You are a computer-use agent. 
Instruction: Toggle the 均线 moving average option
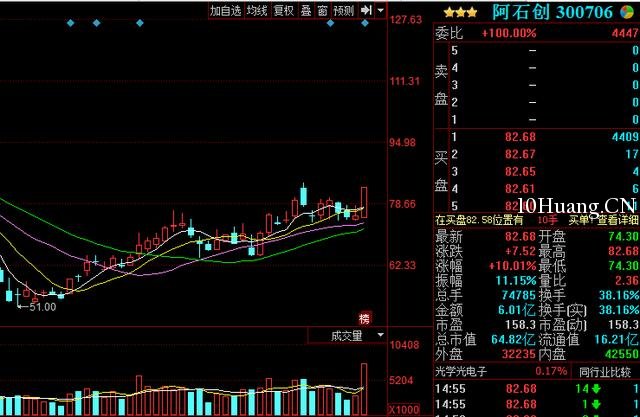pos(257,11)
